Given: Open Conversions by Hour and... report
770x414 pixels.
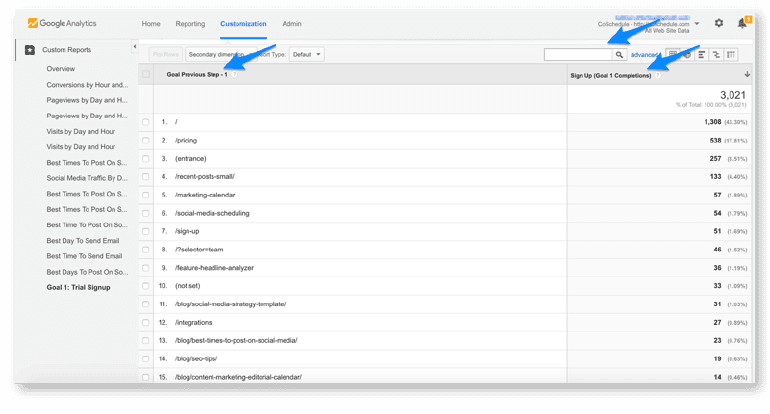Looking at the screenshot, I should (x=87, y=85).
